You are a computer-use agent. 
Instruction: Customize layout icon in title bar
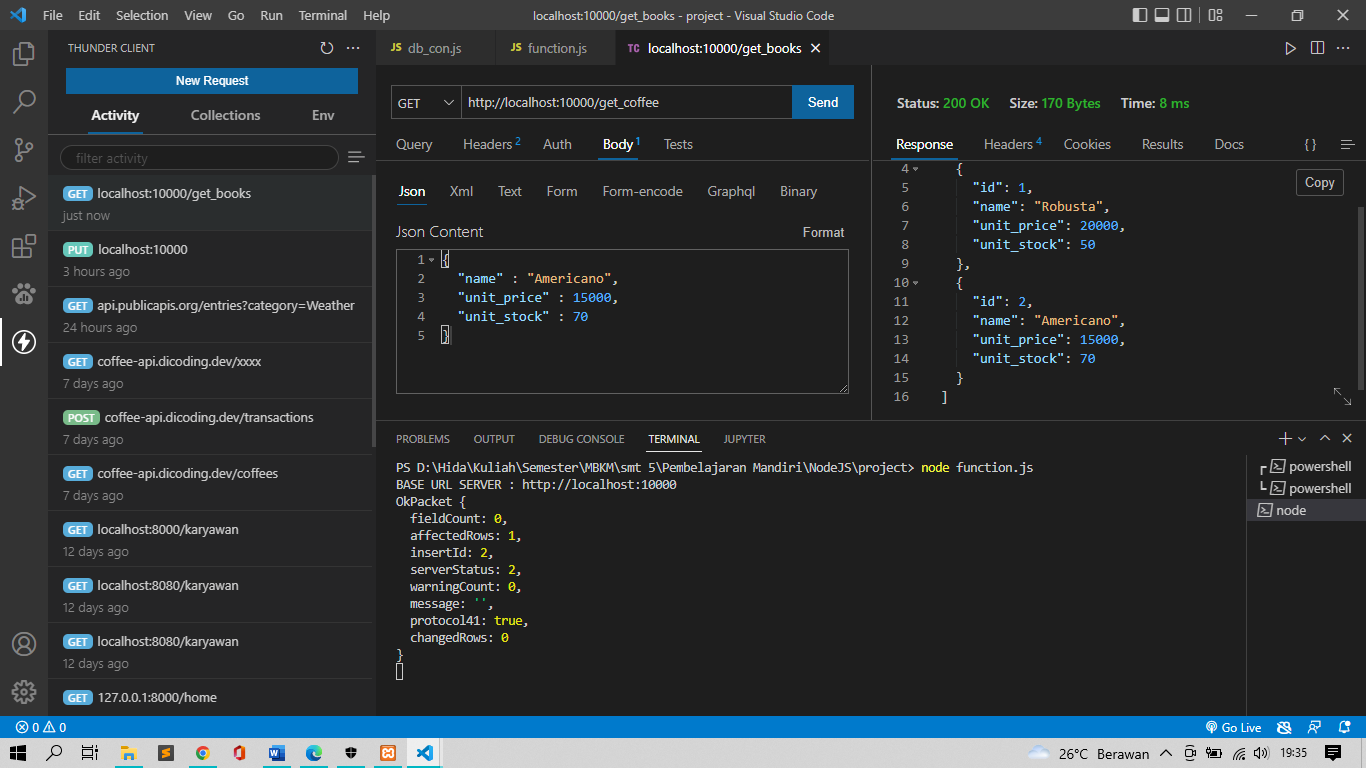1215,16
